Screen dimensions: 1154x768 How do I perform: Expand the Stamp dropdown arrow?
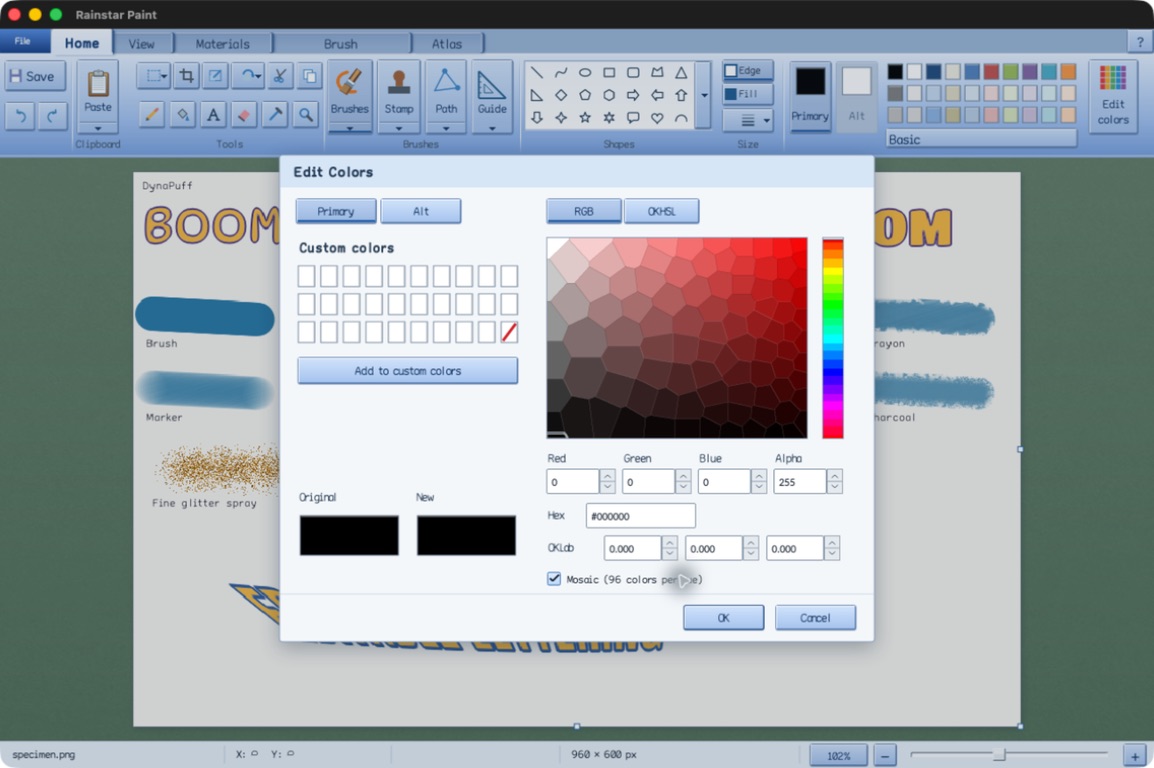click(x=398, y=128)
